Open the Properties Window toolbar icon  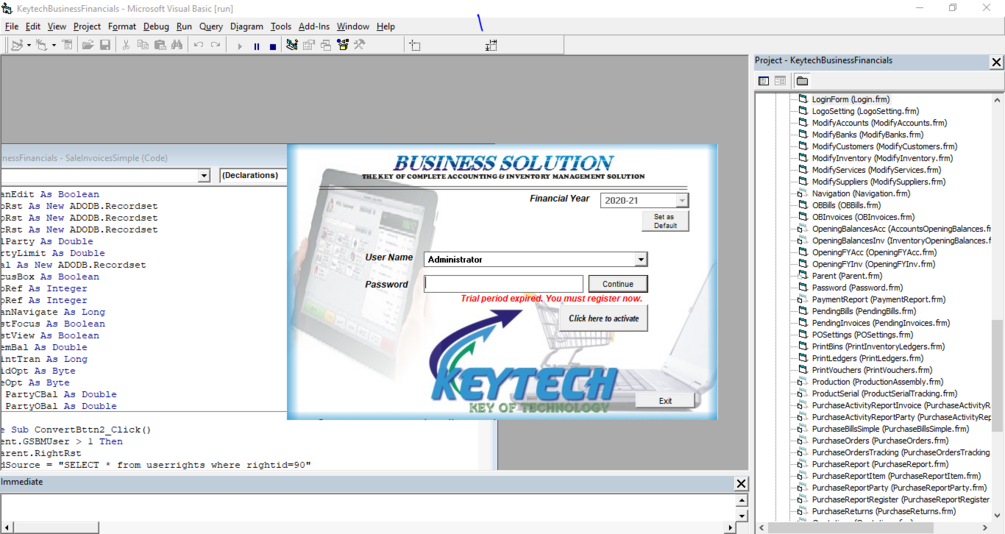point(309,45)
